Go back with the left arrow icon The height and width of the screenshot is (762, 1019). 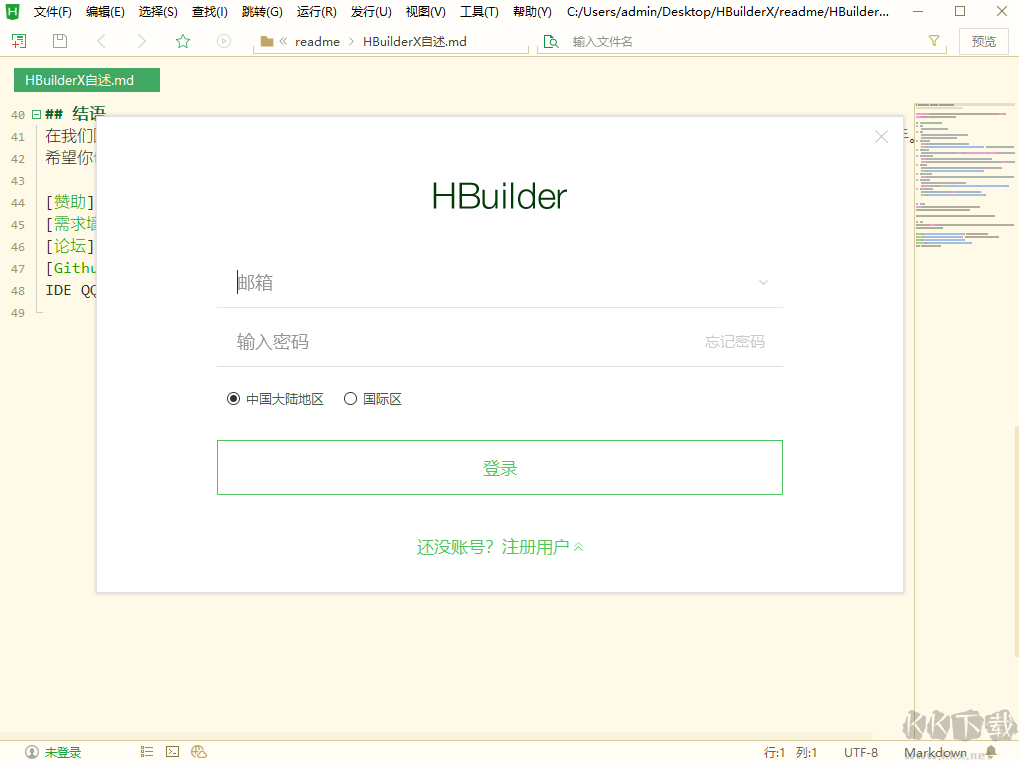click(x=101, y=41)
